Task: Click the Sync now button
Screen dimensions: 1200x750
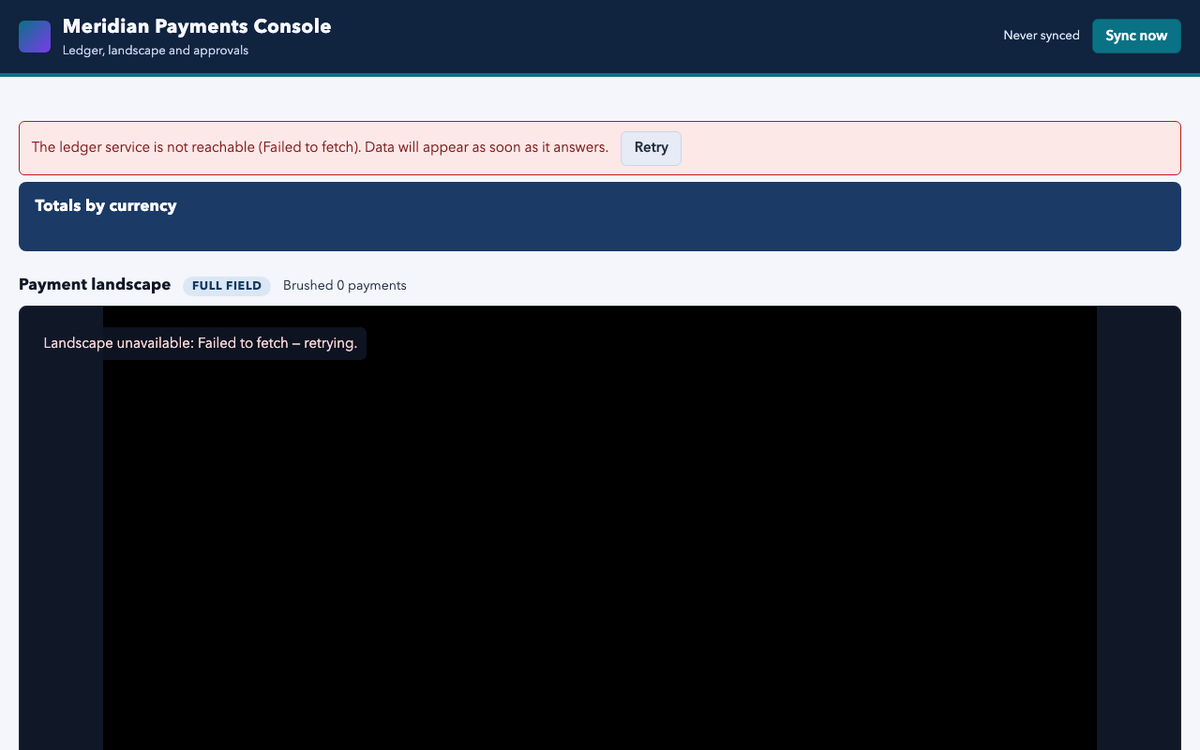Action: click(1136, 36)
